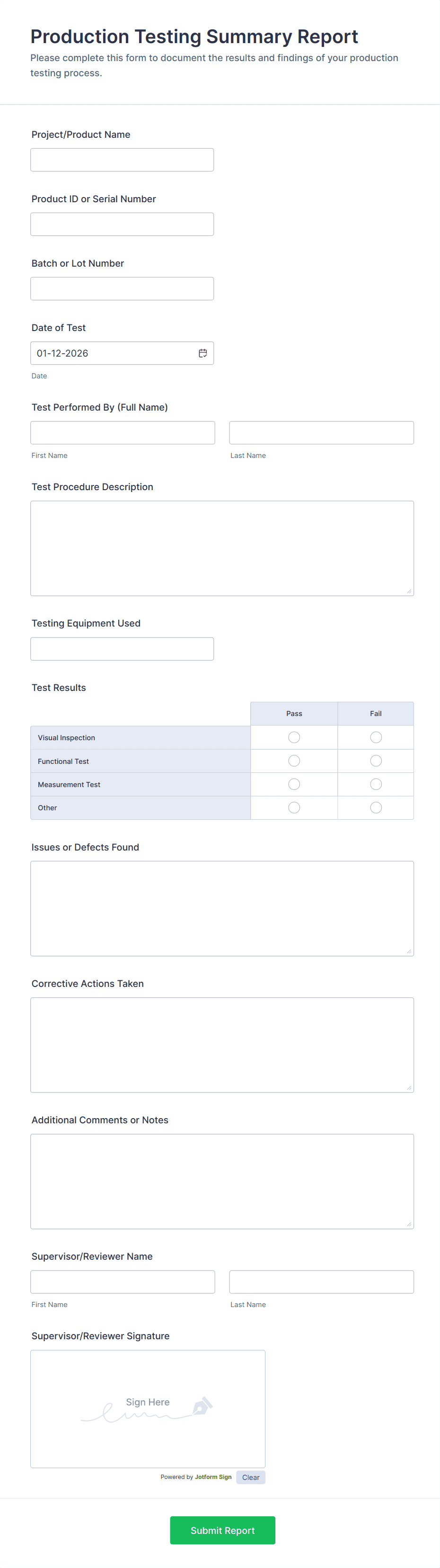Screen dimensions: 440x1568
Task: Click the Batch or Lot Number field
Action: [122, 288]
